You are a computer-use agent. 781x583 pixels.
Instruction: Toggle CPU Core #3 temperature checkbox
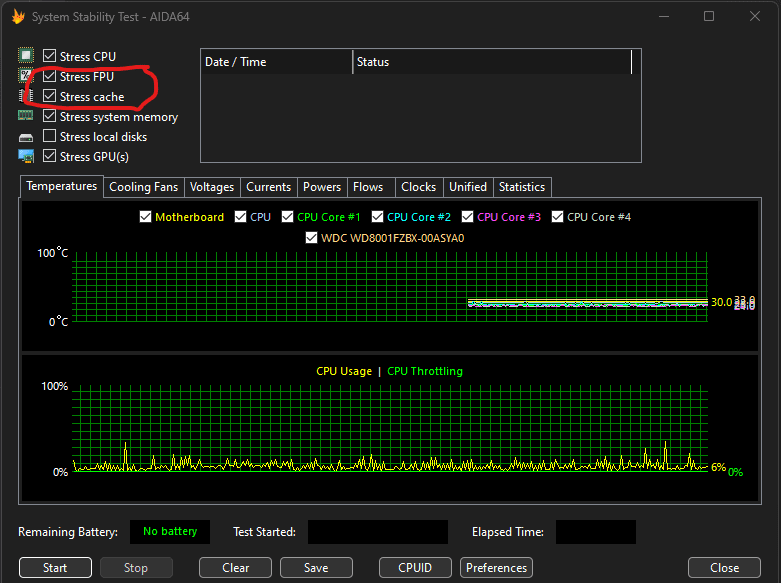tap(467, 217)
